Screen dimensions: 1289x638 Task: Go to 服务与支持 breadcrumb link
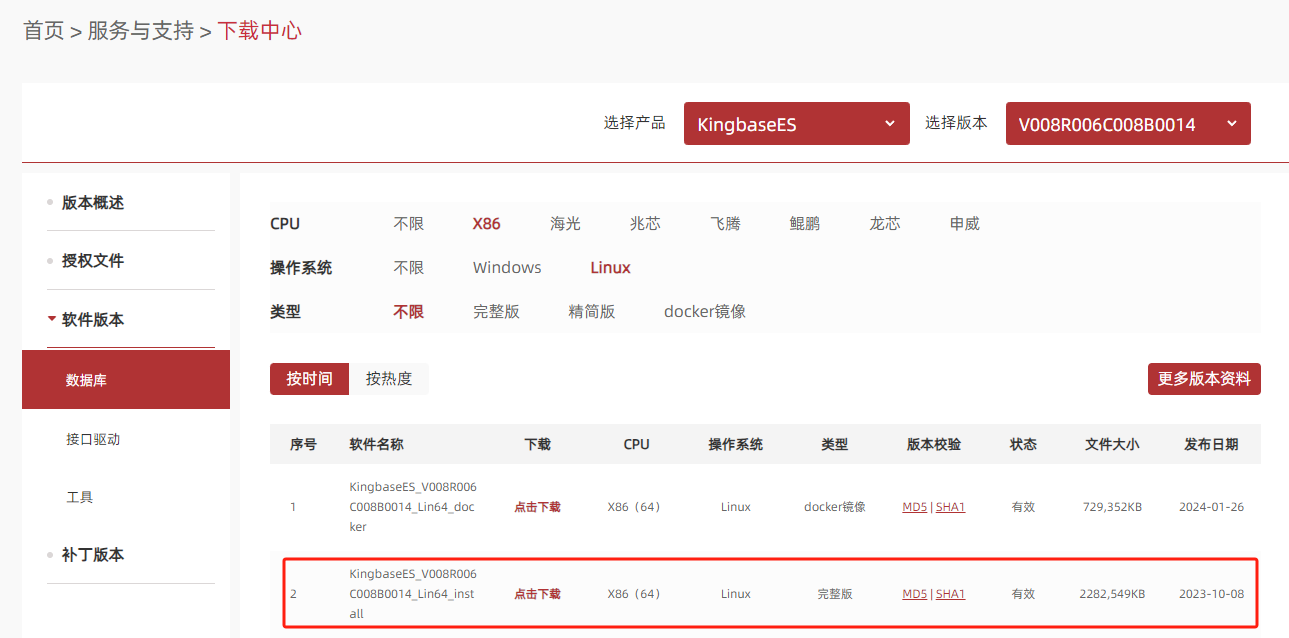click(x=141, y=31)
